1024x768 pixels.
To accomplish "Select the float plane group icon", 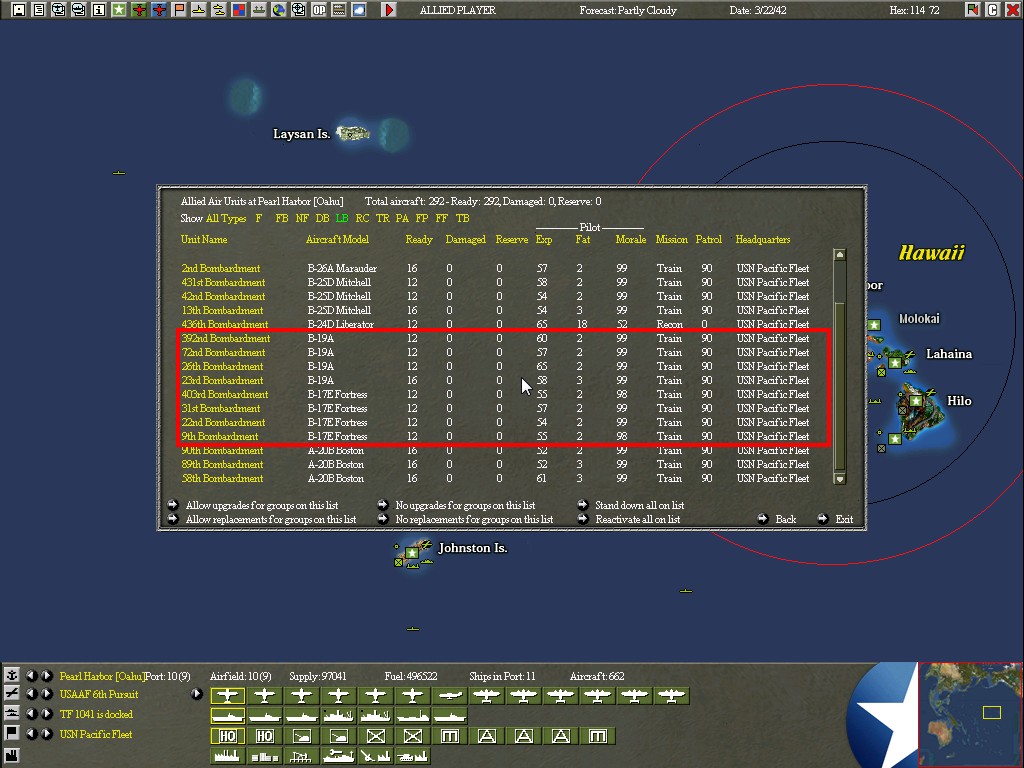I will [x=449, y=696].
